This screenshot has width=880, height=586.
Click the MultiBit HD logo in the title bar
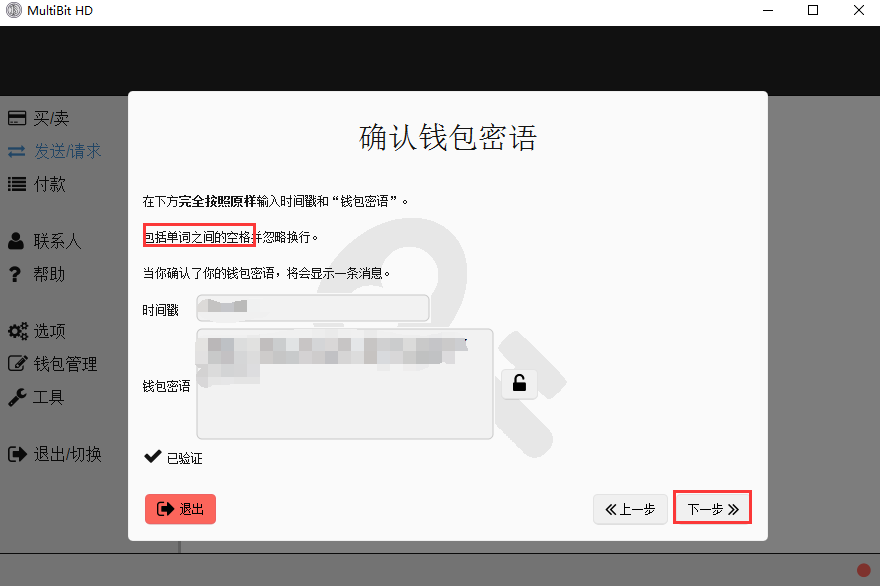tap(13, 10)
